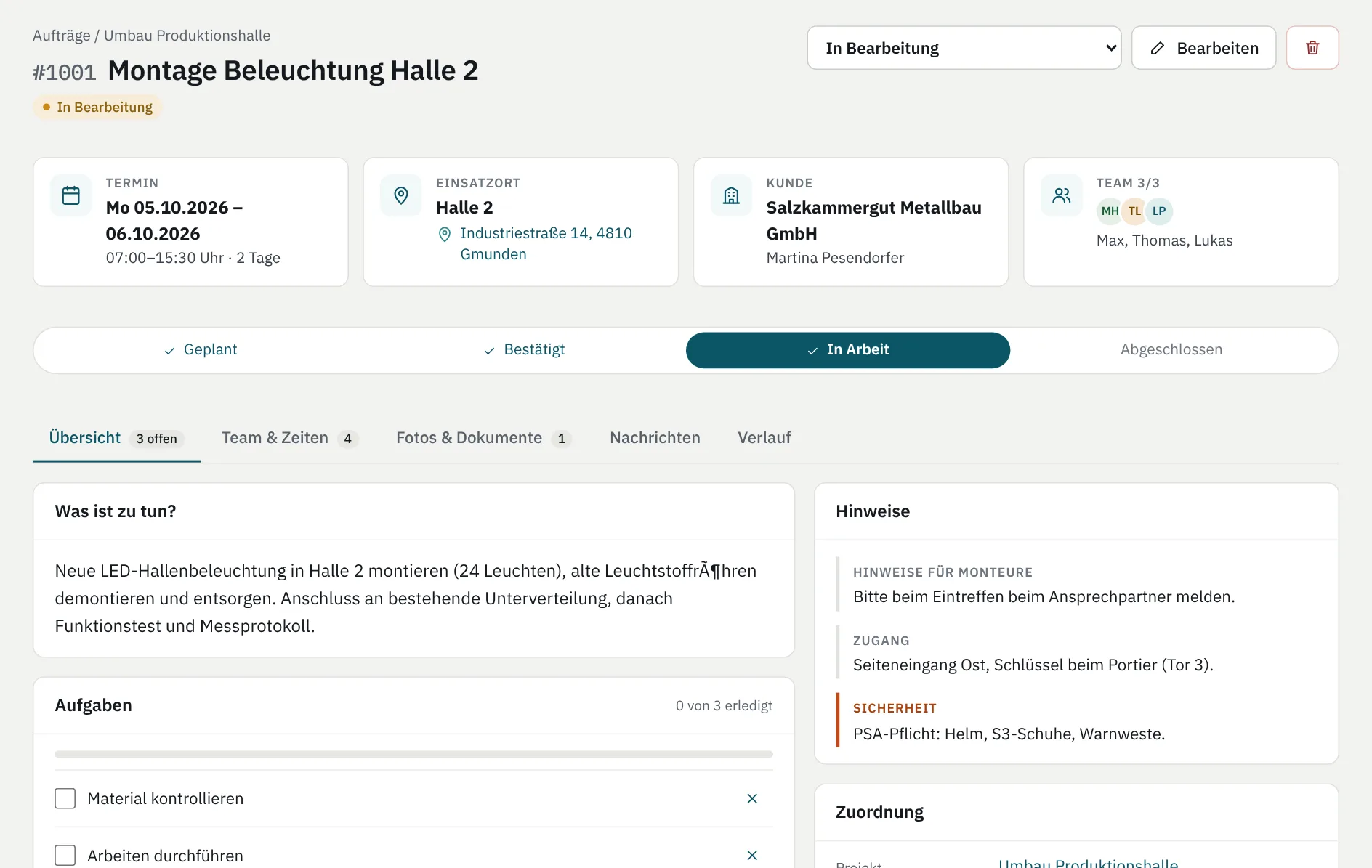Click the PSA-Pflicht safety note text

point(1009,734)
